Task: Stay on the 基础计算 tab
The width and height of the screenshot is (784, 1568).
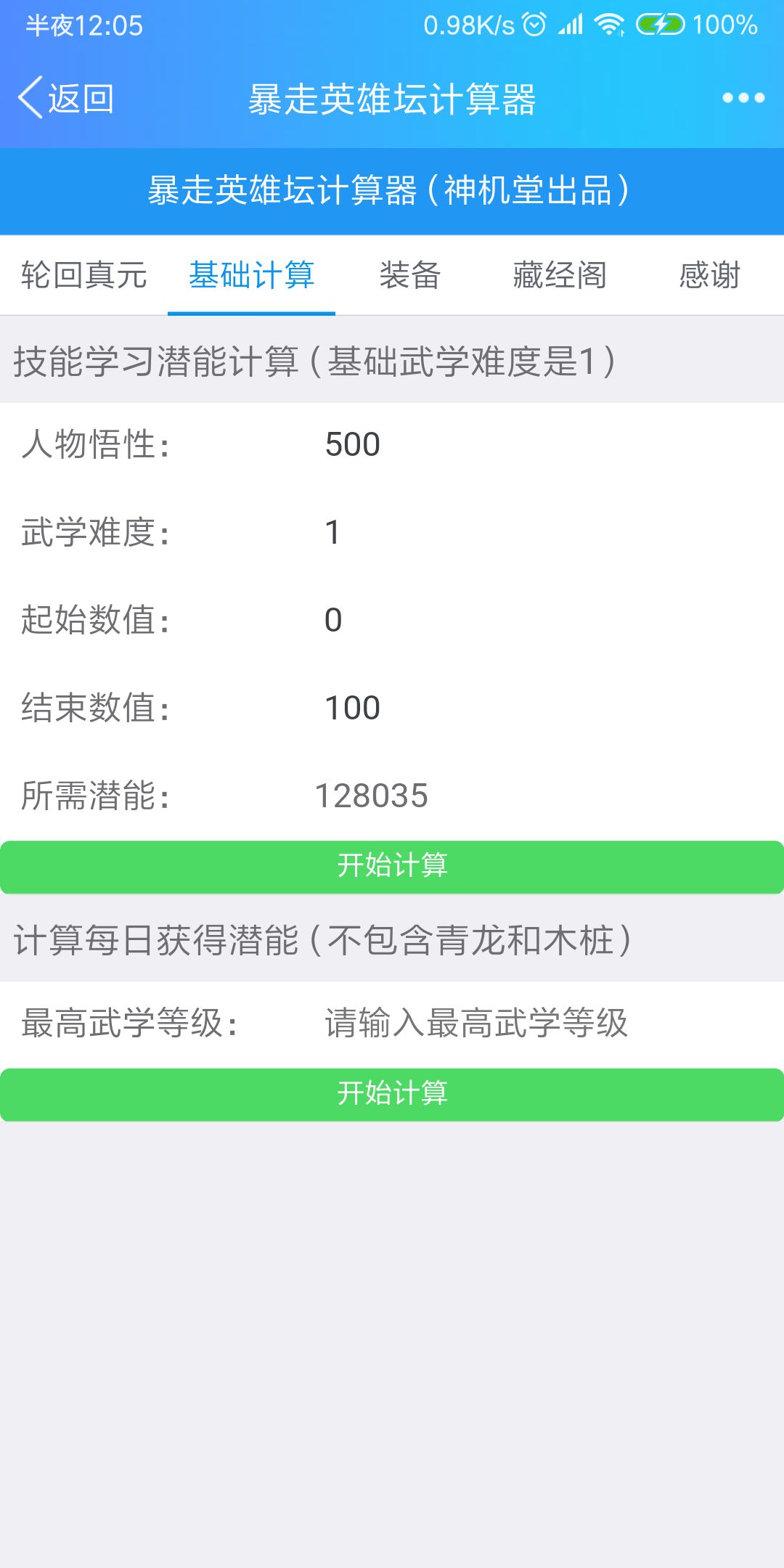Action: tap(252, 276)
